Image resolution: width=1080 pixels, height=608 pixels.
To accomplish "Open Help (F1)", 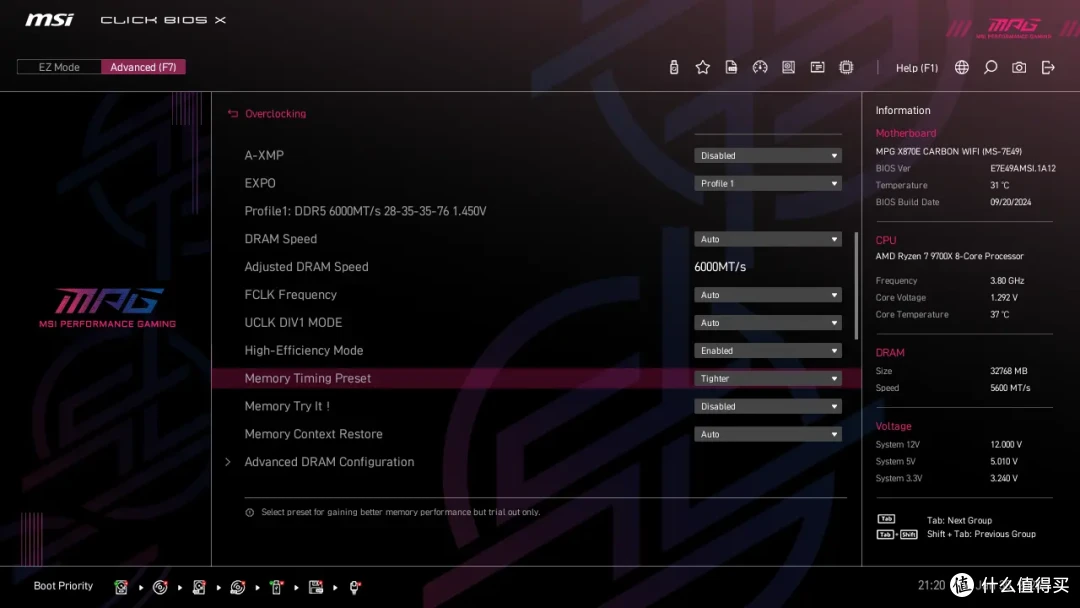I will (917, 67).
